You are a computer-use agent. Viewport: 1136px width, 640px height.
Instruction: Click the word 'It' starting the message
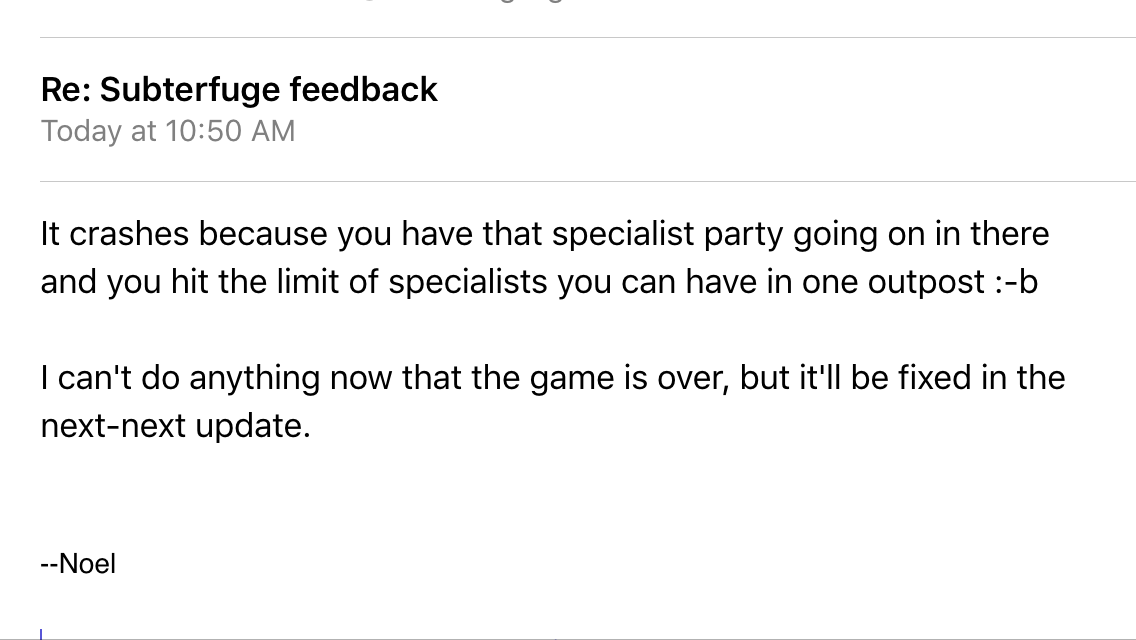point(50,234)
